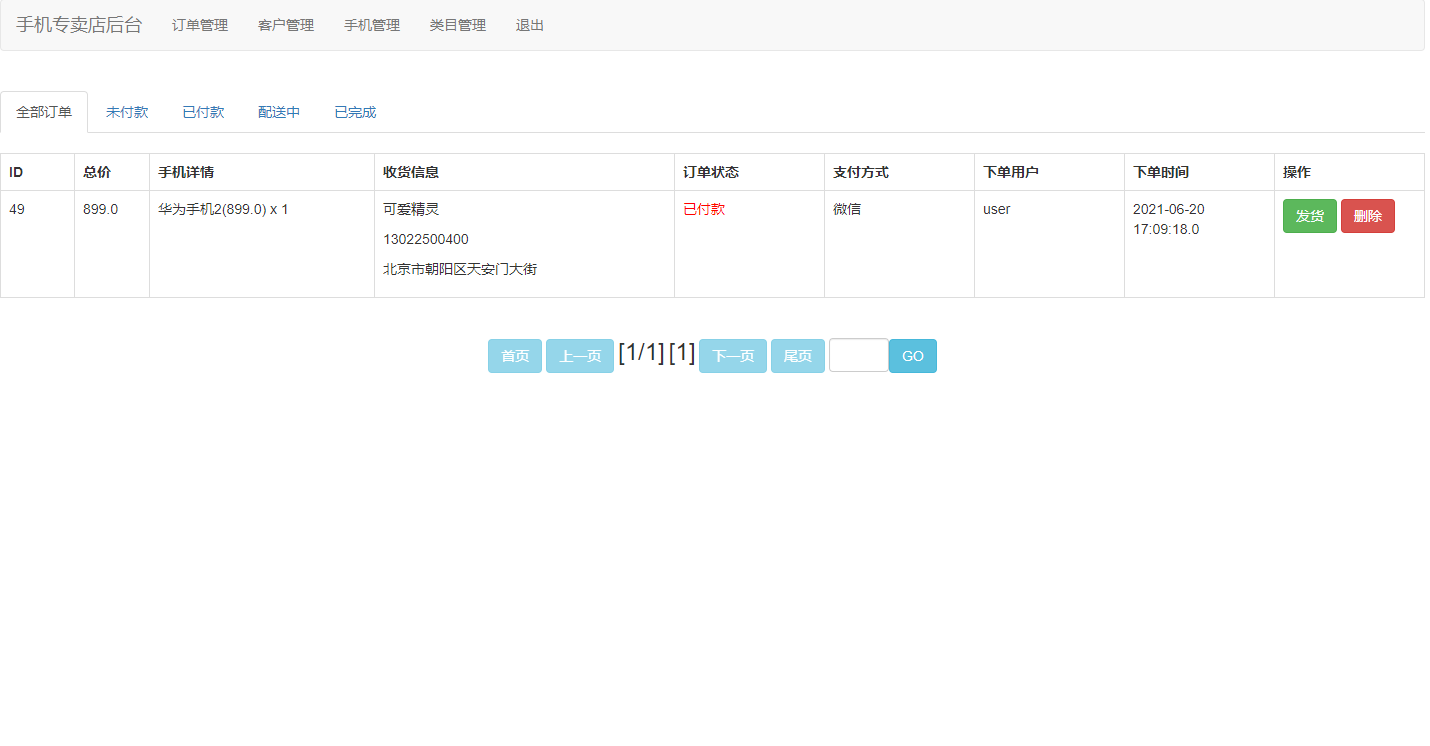Click the GO button to jump pages

click(x=912, y=355)
